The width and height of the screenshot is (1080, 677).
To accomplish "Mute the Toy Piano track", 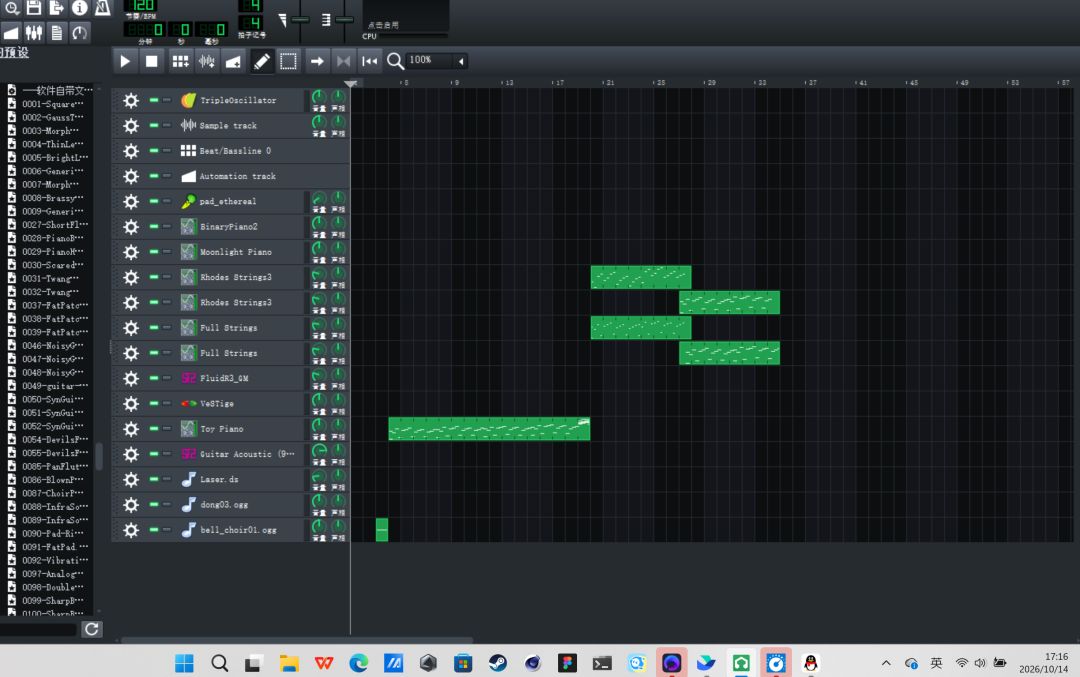I will [154, 428].
